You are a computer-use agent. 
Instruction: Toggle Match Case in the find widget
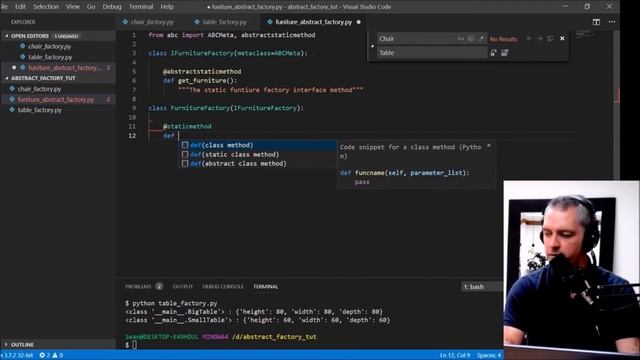460,39
